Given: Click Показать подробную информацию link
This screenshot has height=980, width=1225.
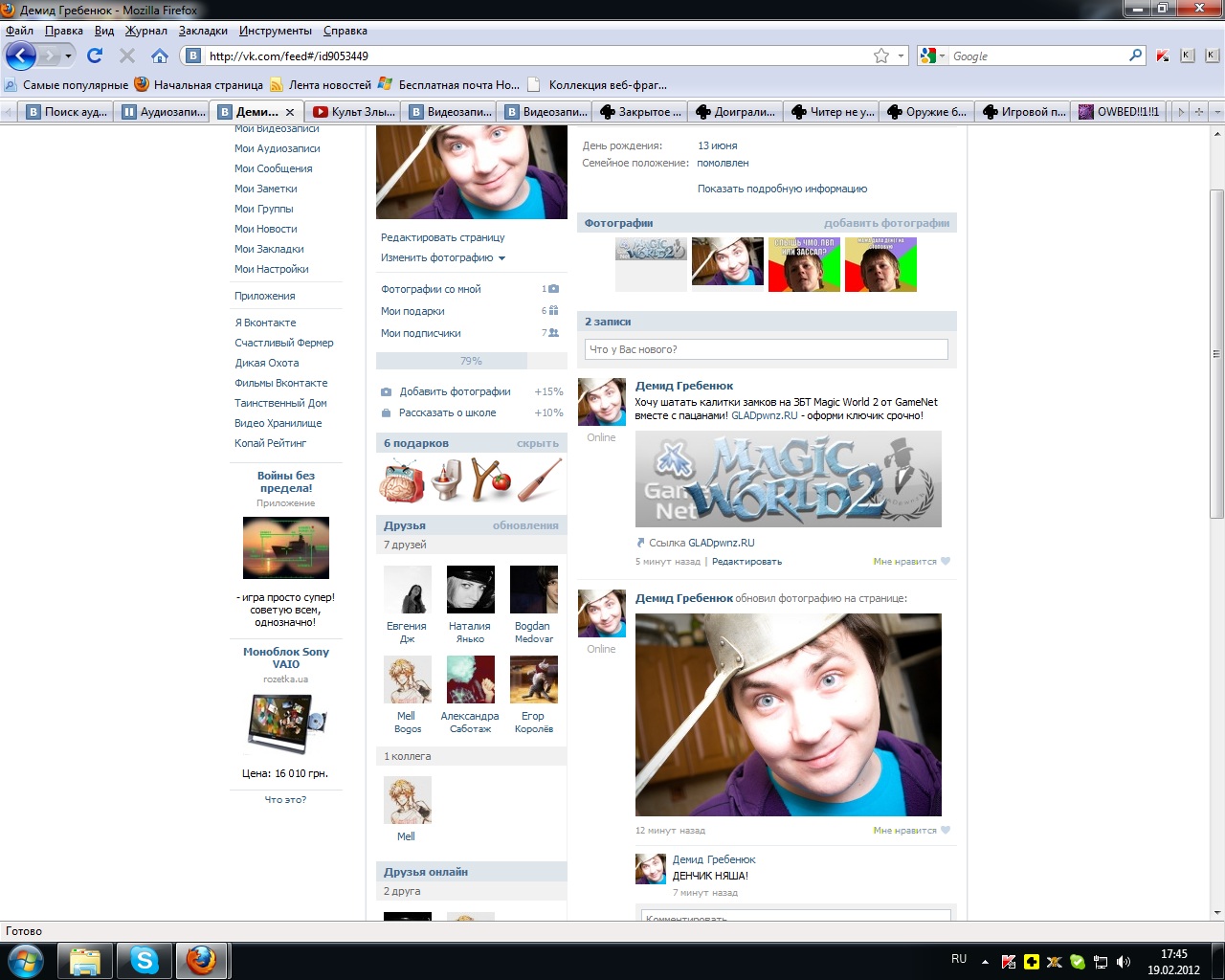Looking at the screenshot, I should point(782,189).
